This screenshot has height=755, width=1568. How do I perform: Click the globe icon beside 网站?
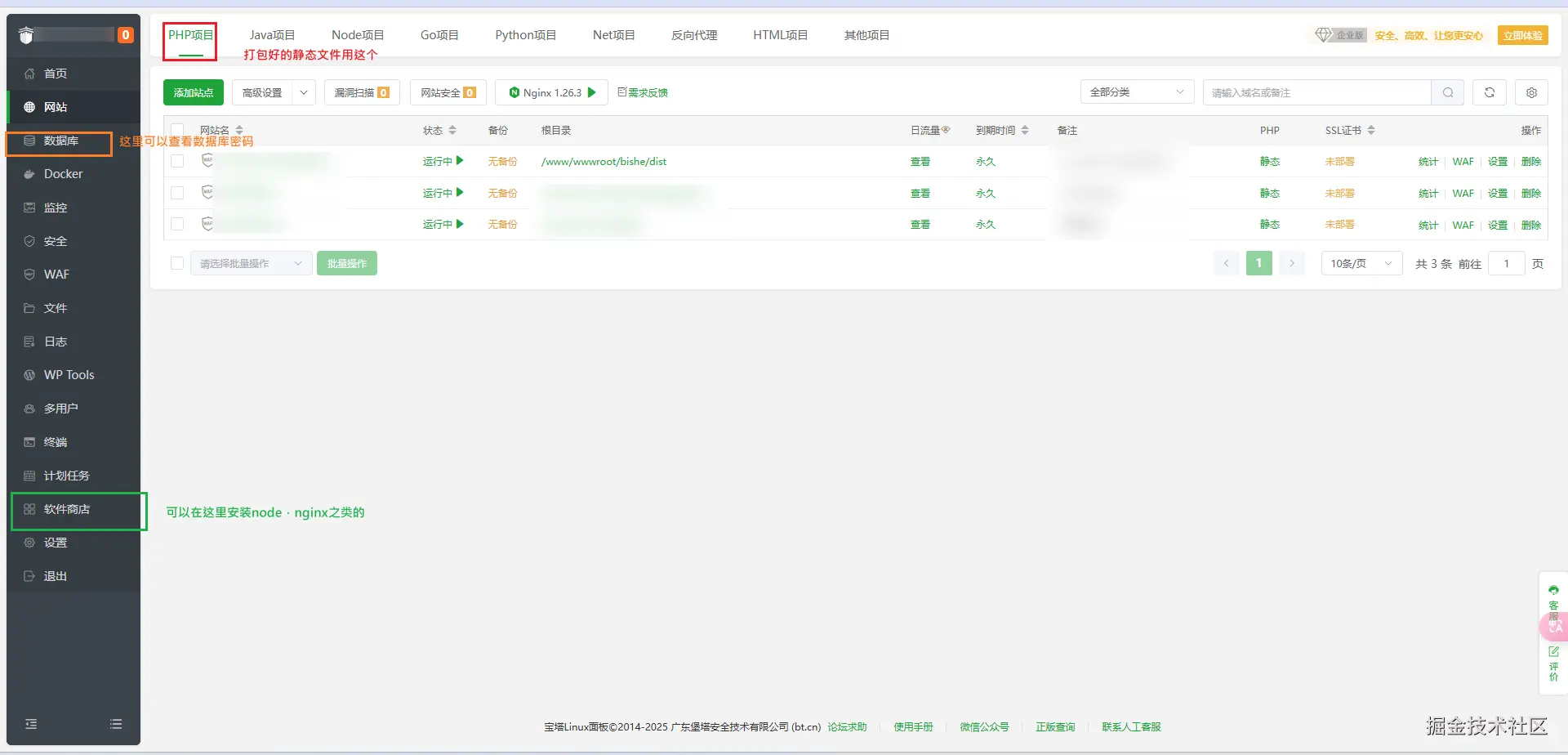[x=29, y=107]
